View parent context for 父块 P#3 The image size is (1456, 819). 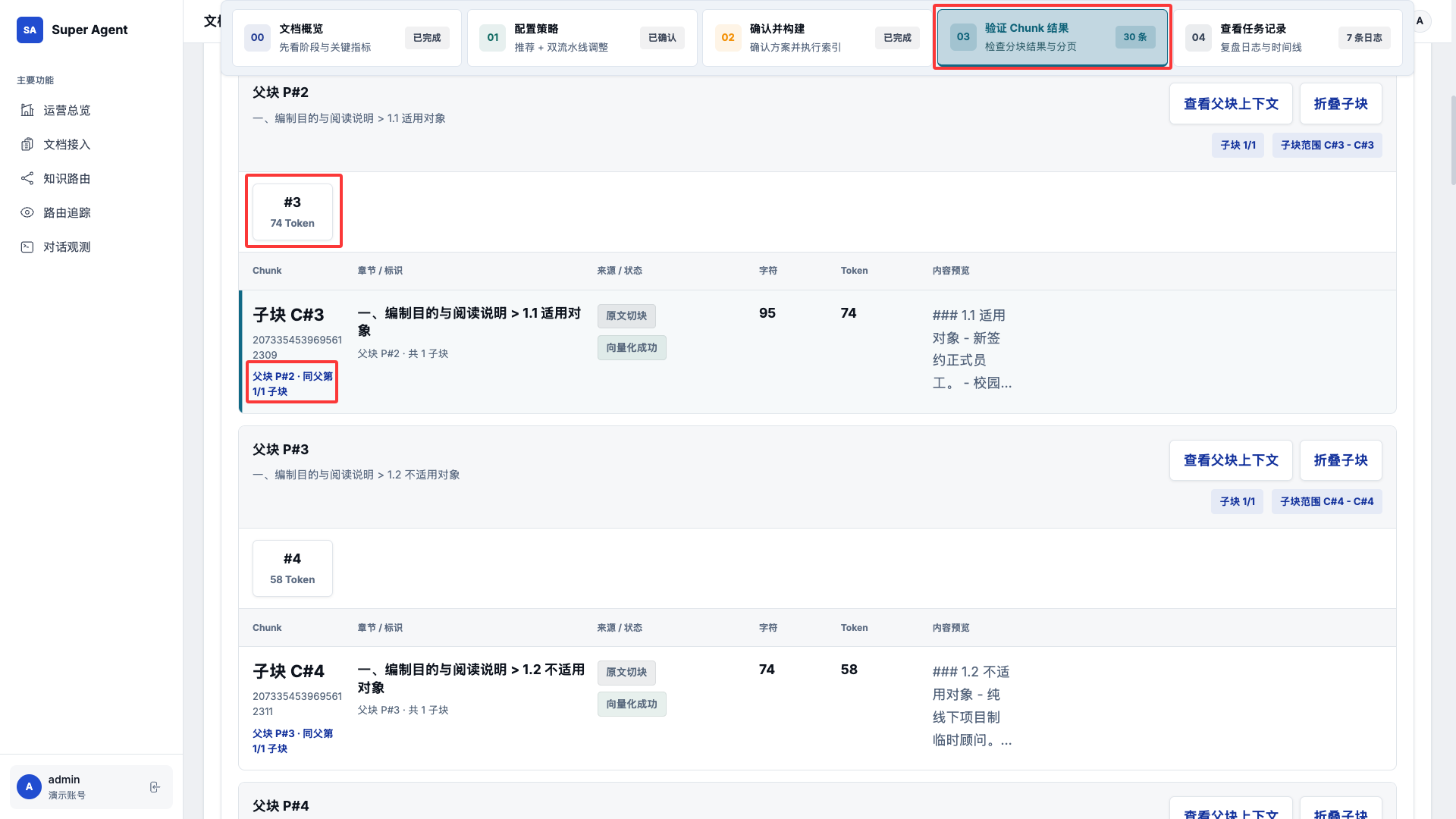coord(1230,460)
